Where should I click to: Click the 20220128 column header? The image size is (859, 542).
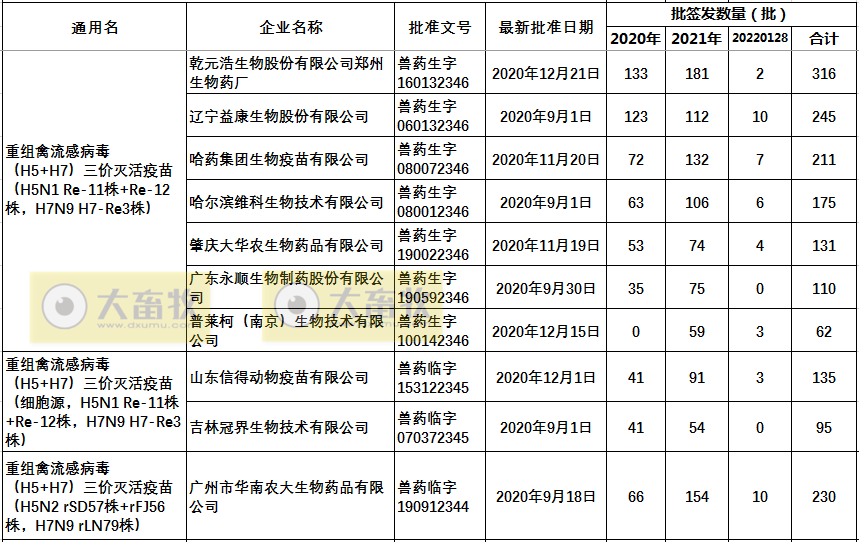click(759, 39)
